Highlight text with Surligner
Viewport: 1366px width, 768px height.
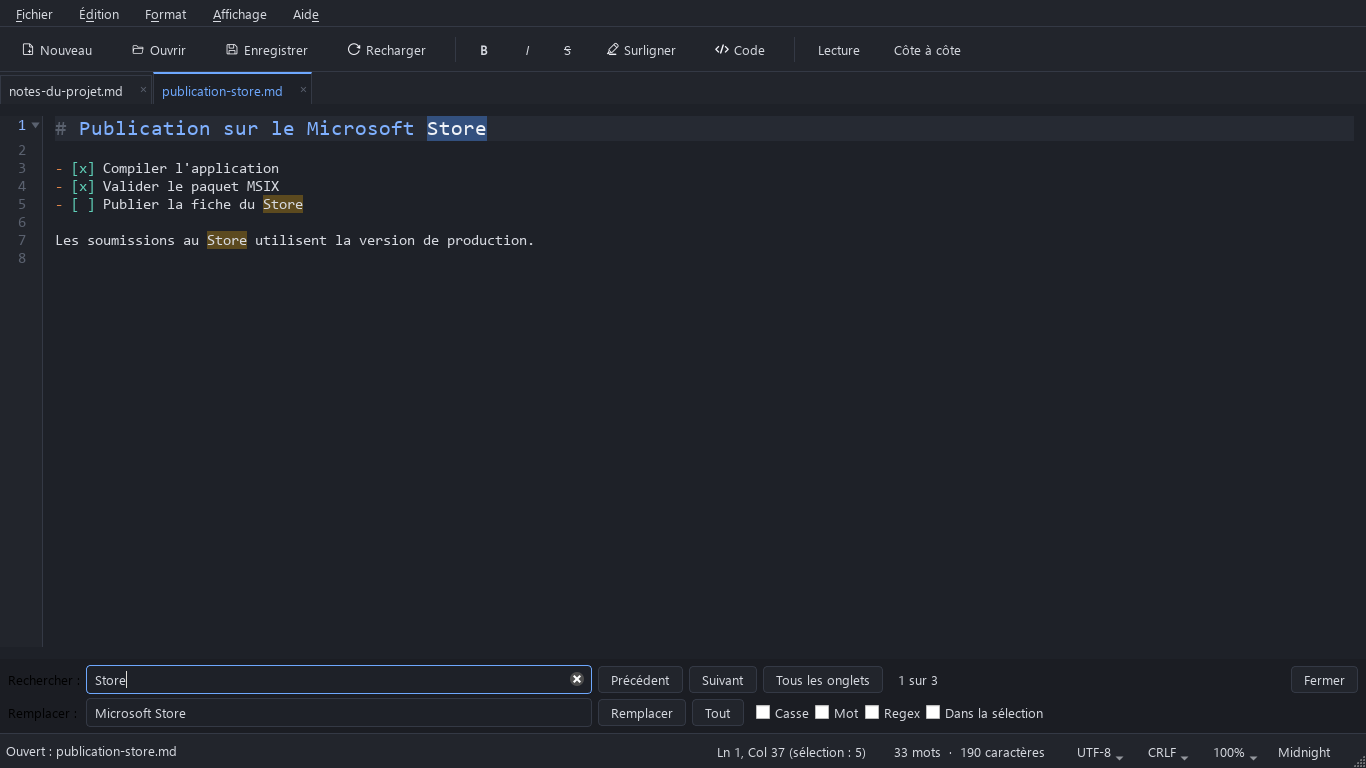[x=641, y=50]
